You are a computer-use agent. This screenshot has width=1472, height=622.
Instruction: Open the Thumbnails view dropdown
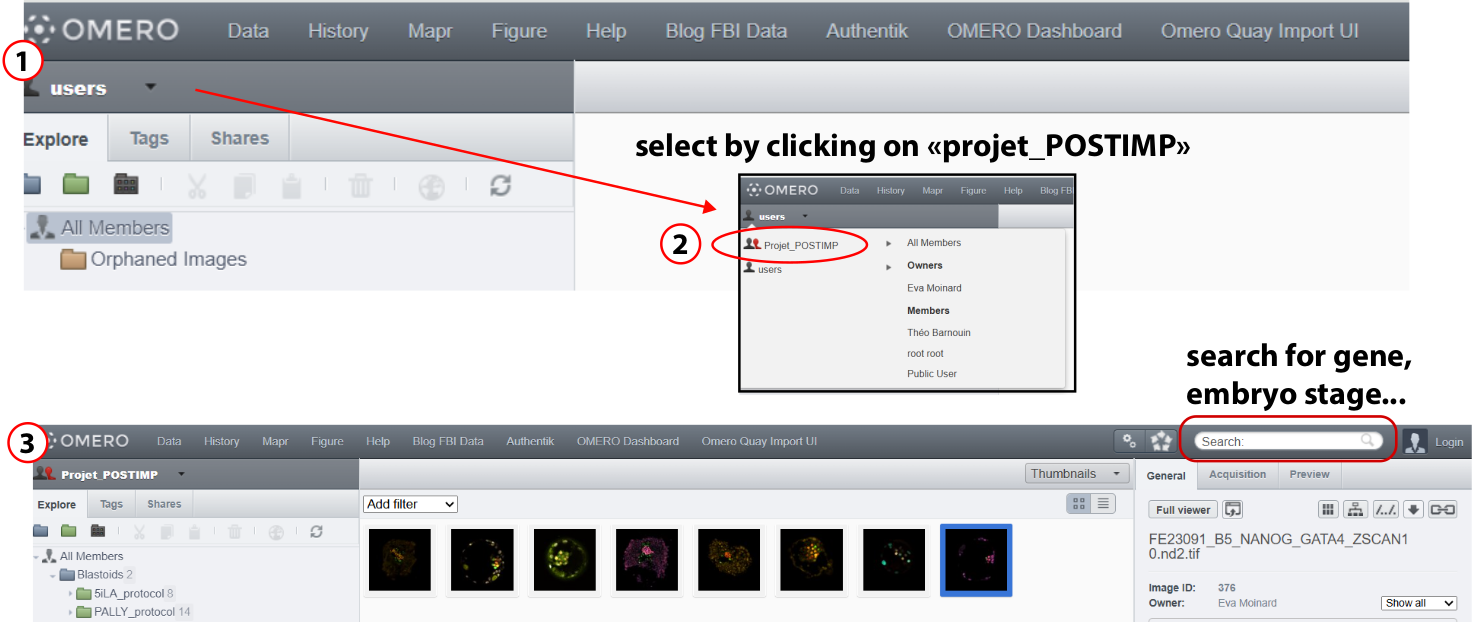click(x=1077, y=474)
